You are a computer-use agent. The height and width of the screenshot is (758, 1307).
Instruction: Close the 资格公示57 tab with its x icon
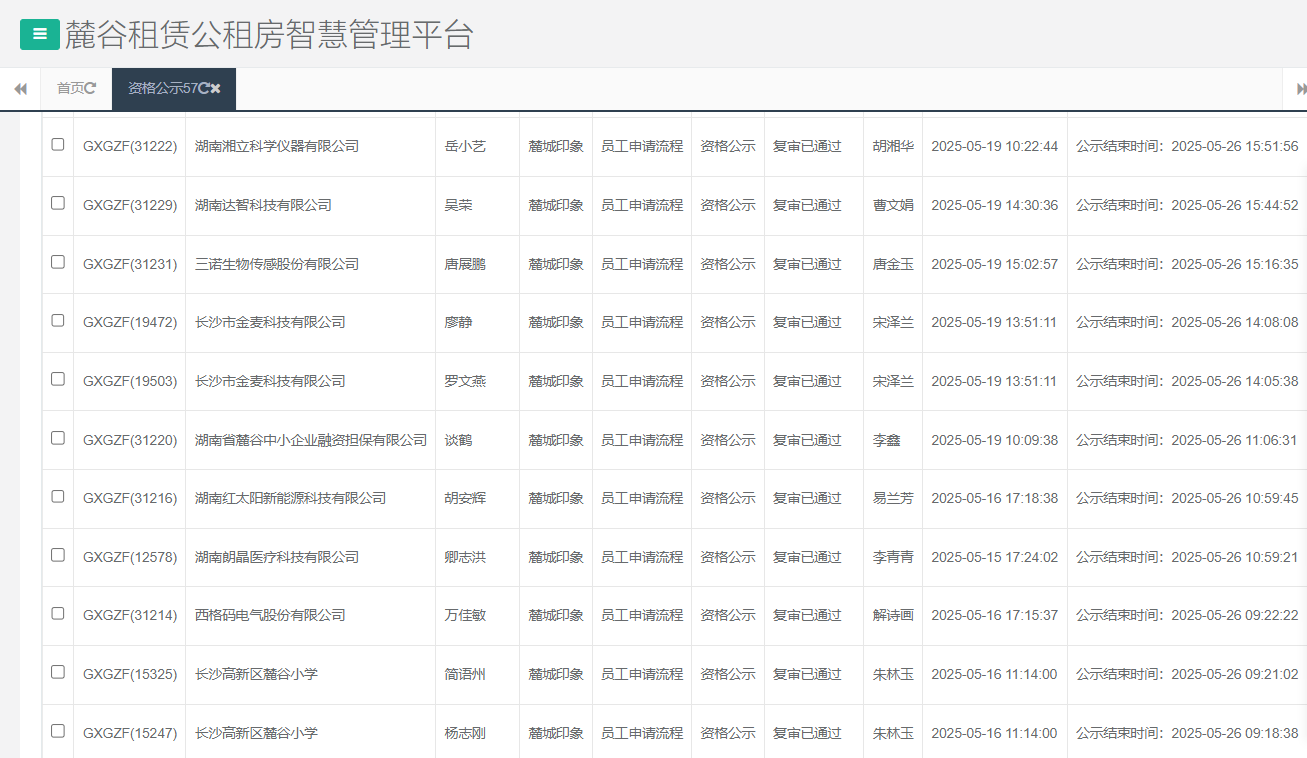coord(215,88)
